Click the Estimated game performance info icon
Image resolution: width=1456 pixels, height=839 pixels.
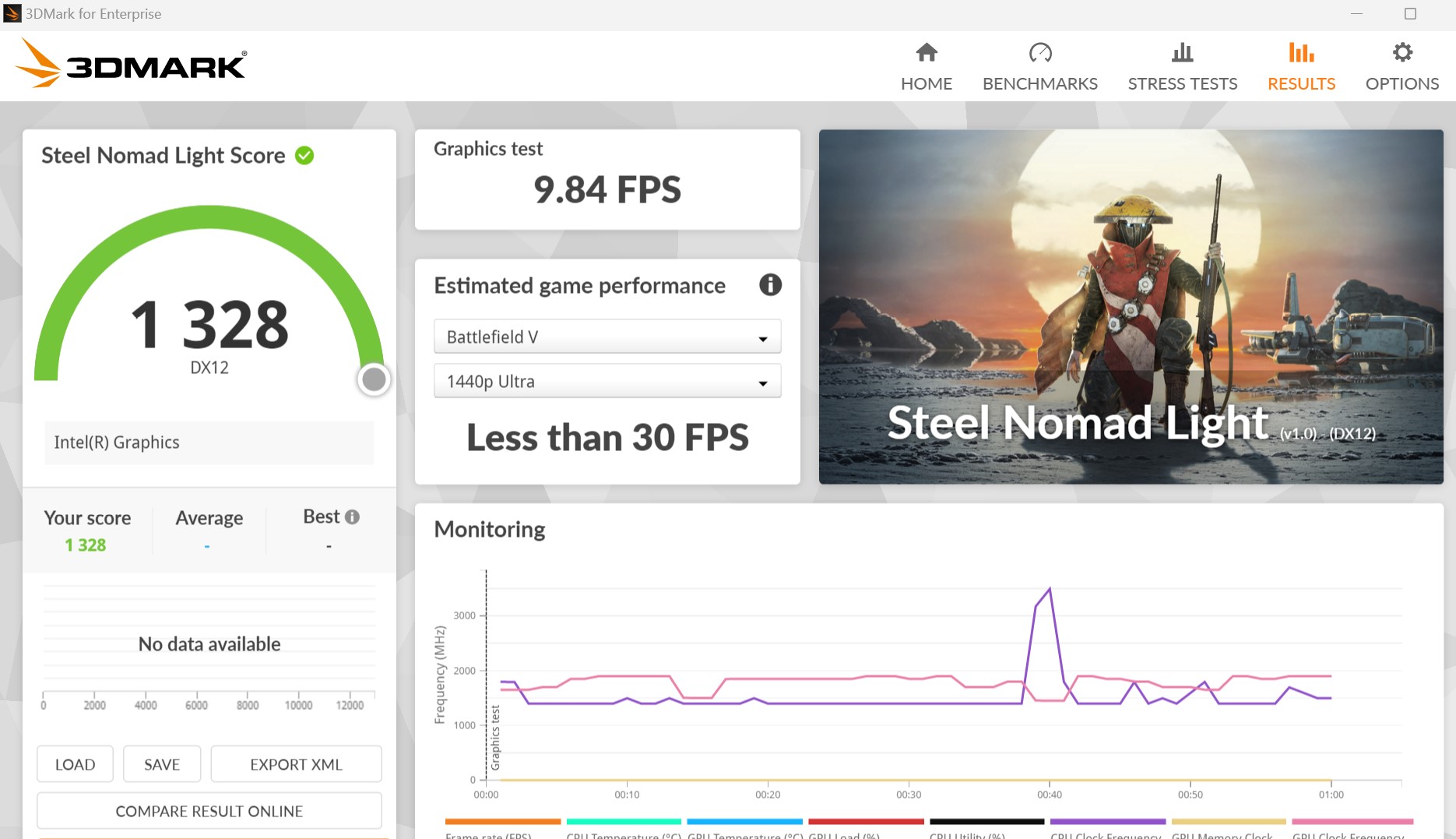pyautogui.click(x=770, y=285)
